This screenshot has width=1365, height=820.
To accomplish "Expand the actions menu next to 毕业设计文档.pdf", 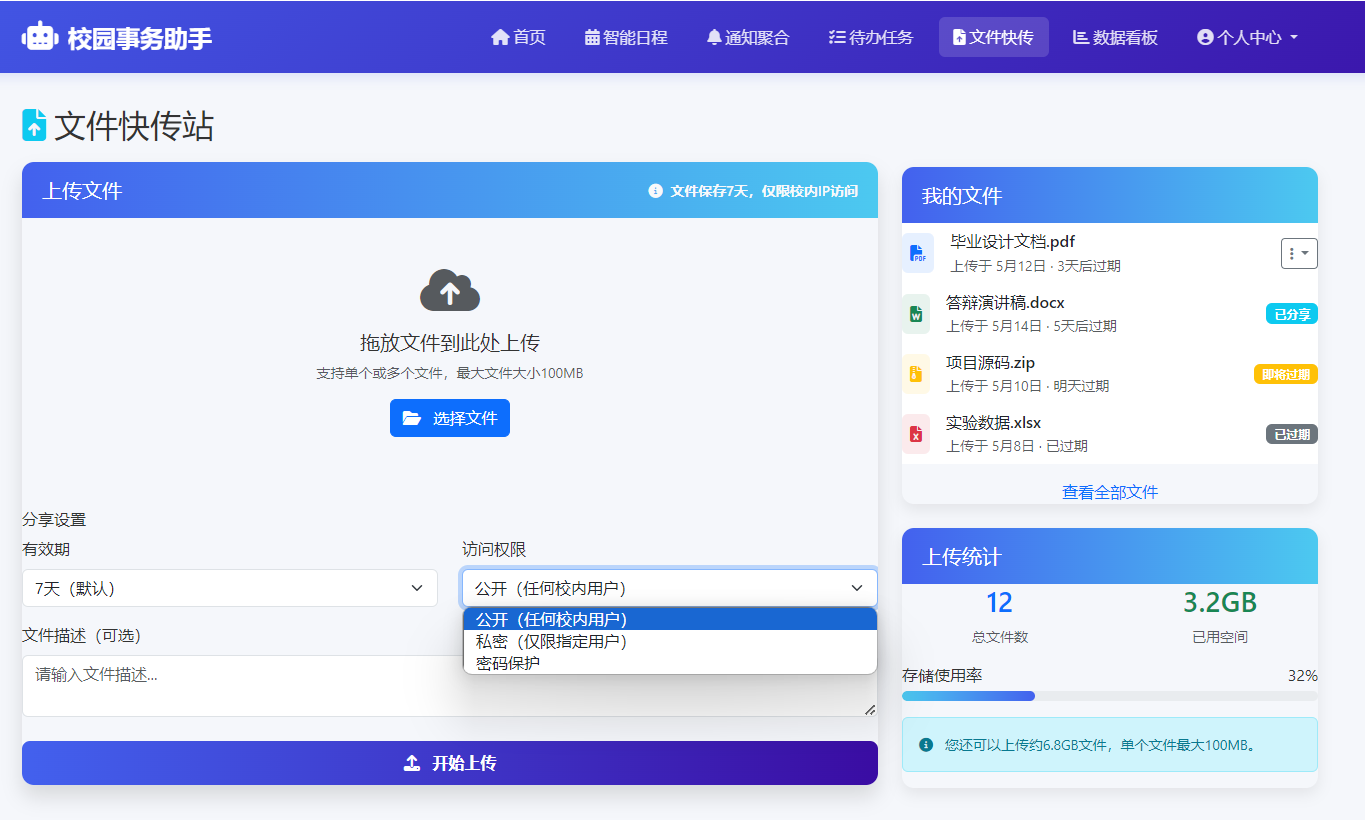I will tap(1298, 253).
